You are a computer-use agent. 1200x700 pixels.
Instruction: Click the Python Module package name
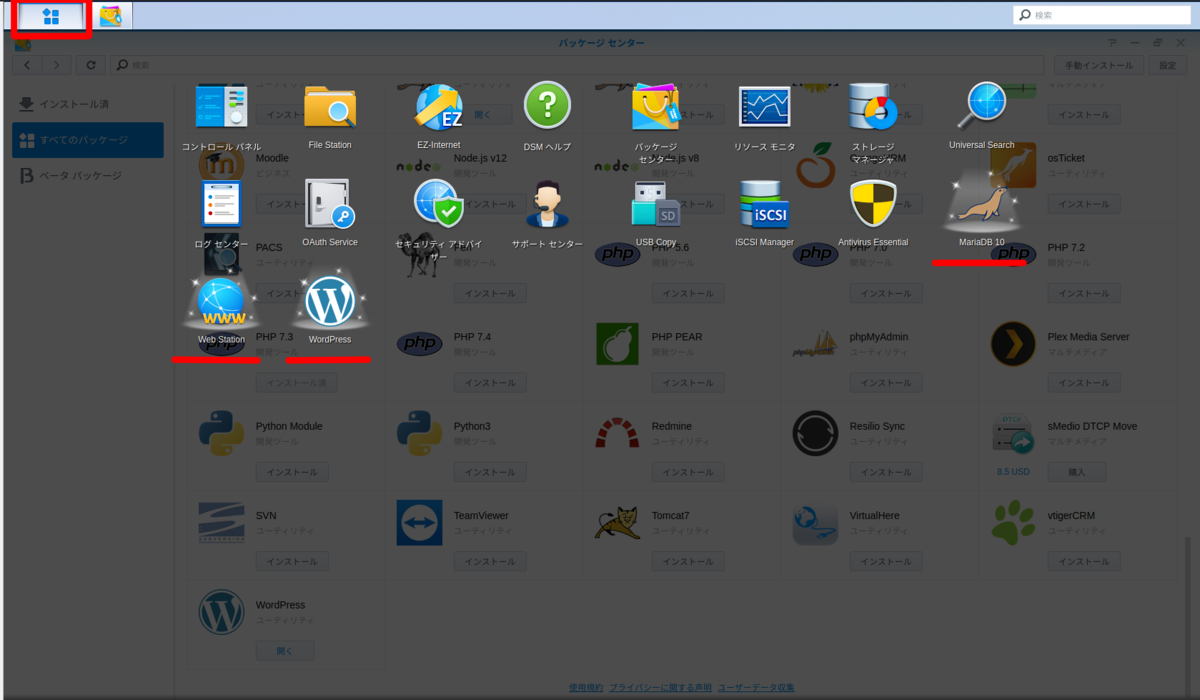click(x=289, y=427)
